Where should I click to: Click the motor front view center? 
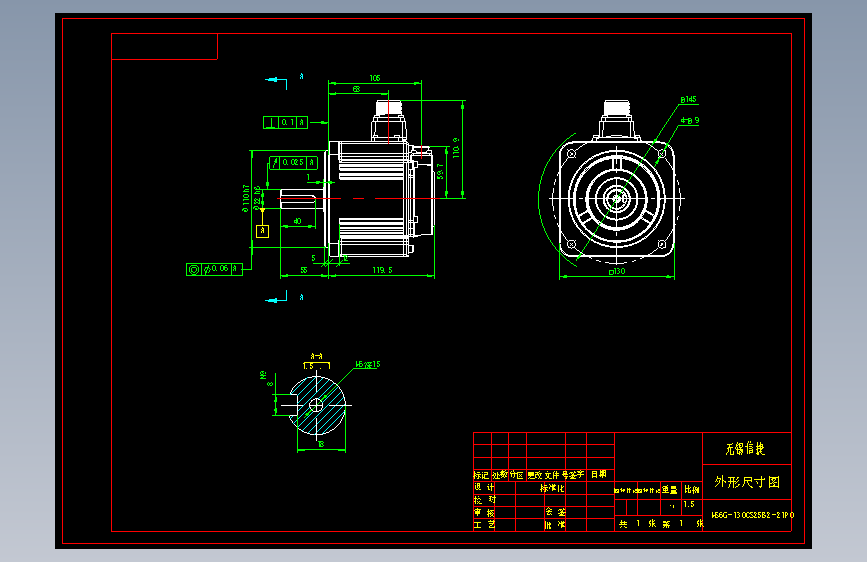click(617, 198)
